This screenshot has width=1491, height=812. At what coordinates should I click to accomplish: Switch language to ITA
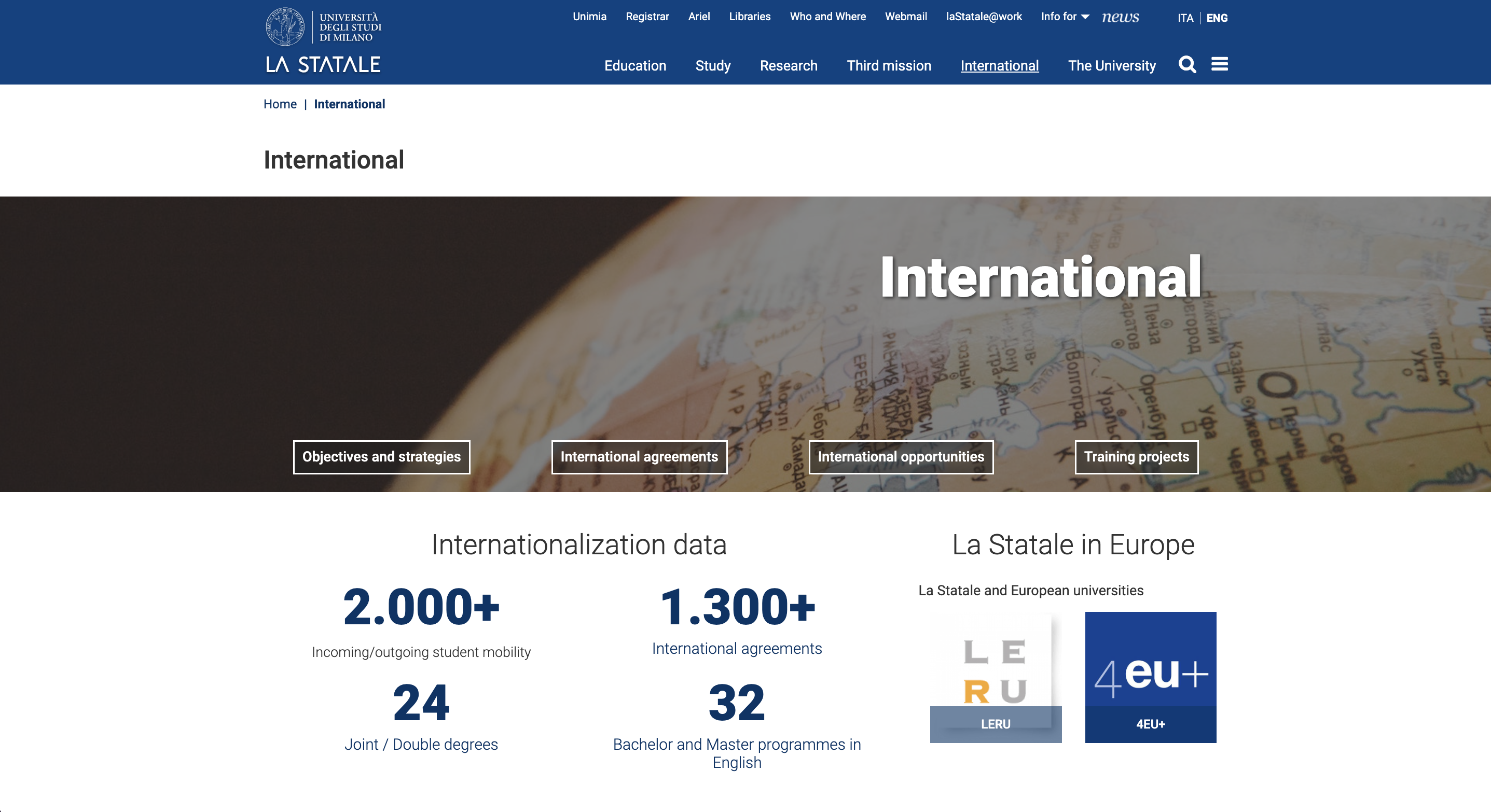(1185, 18)
